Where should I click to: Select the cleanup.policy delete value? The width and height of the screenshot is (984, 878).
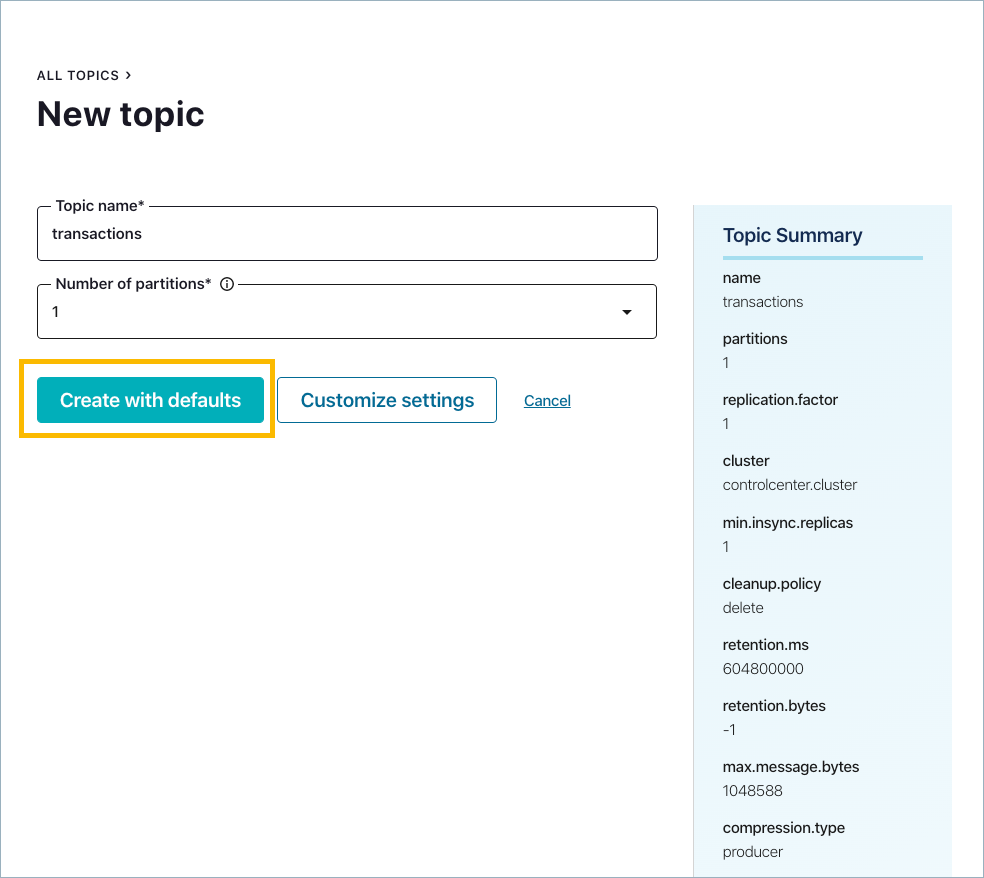[743, 608]
